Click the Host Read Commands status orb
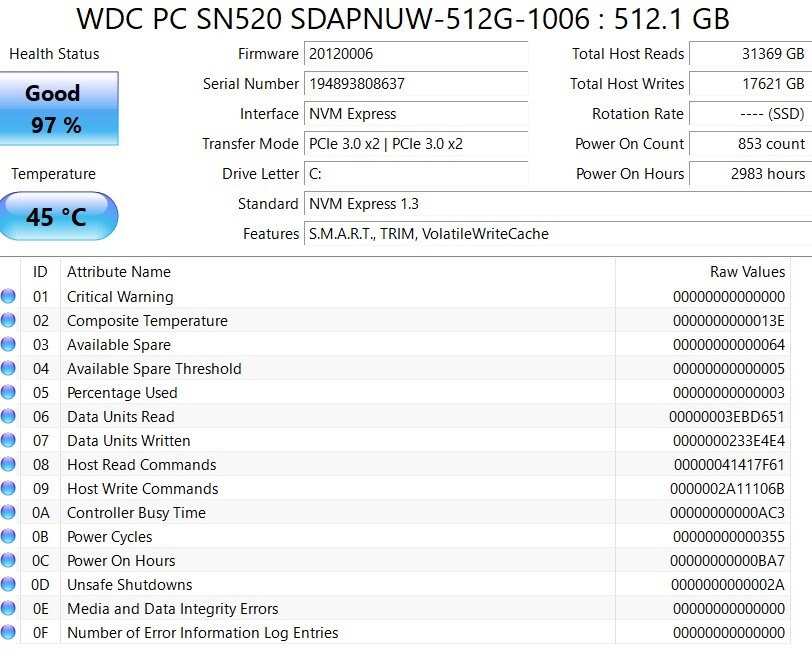The height and width of the screenshot is (662, 812). click(x=8, y=464)
